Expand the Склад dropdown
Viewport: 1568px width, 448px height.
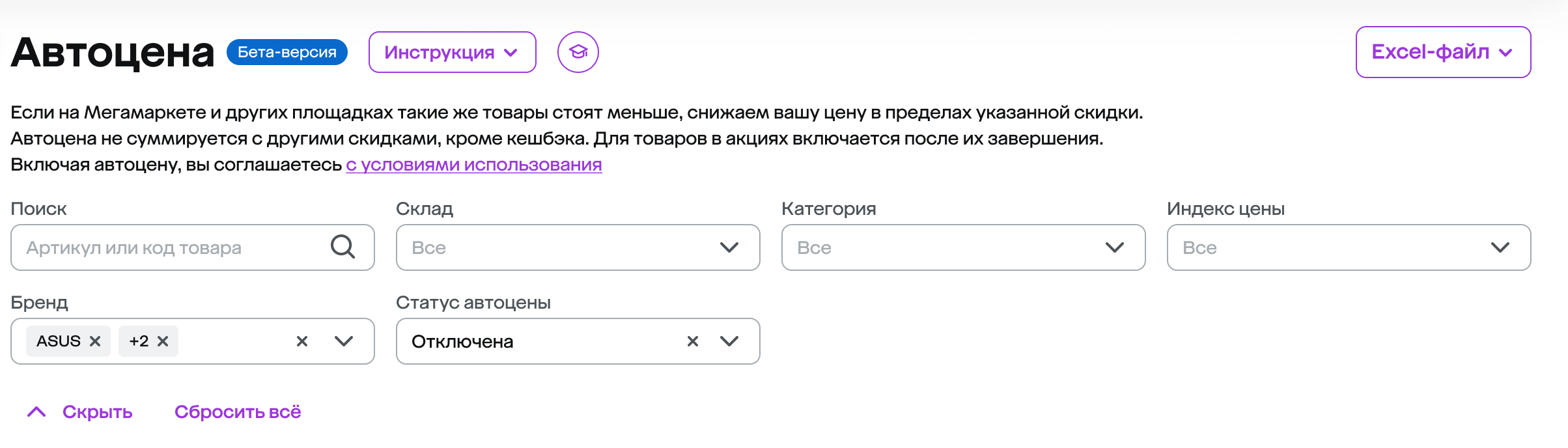578,247
